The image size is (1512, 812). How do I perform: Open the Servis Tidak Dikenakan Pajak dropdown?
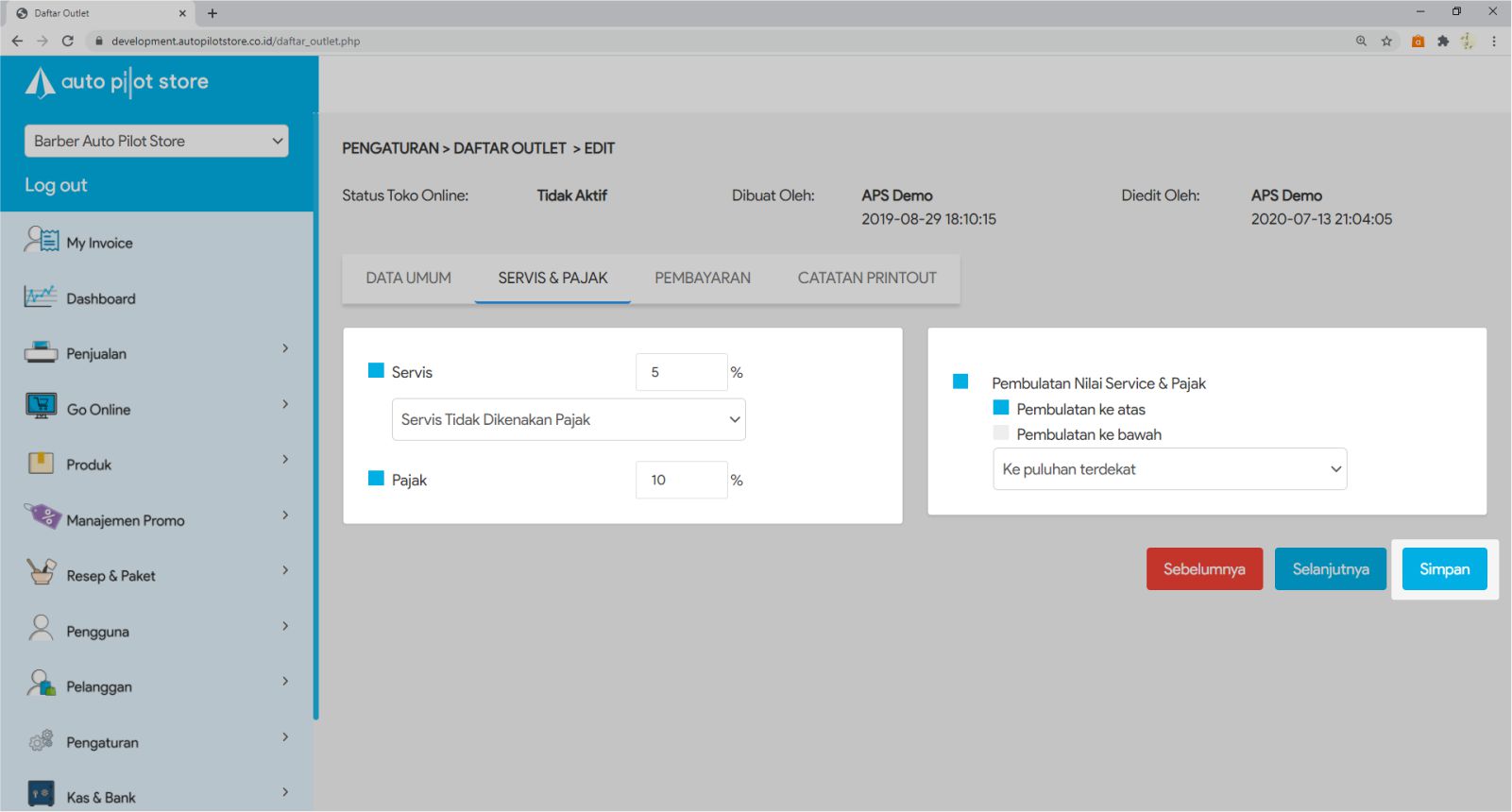click(569, 419)
